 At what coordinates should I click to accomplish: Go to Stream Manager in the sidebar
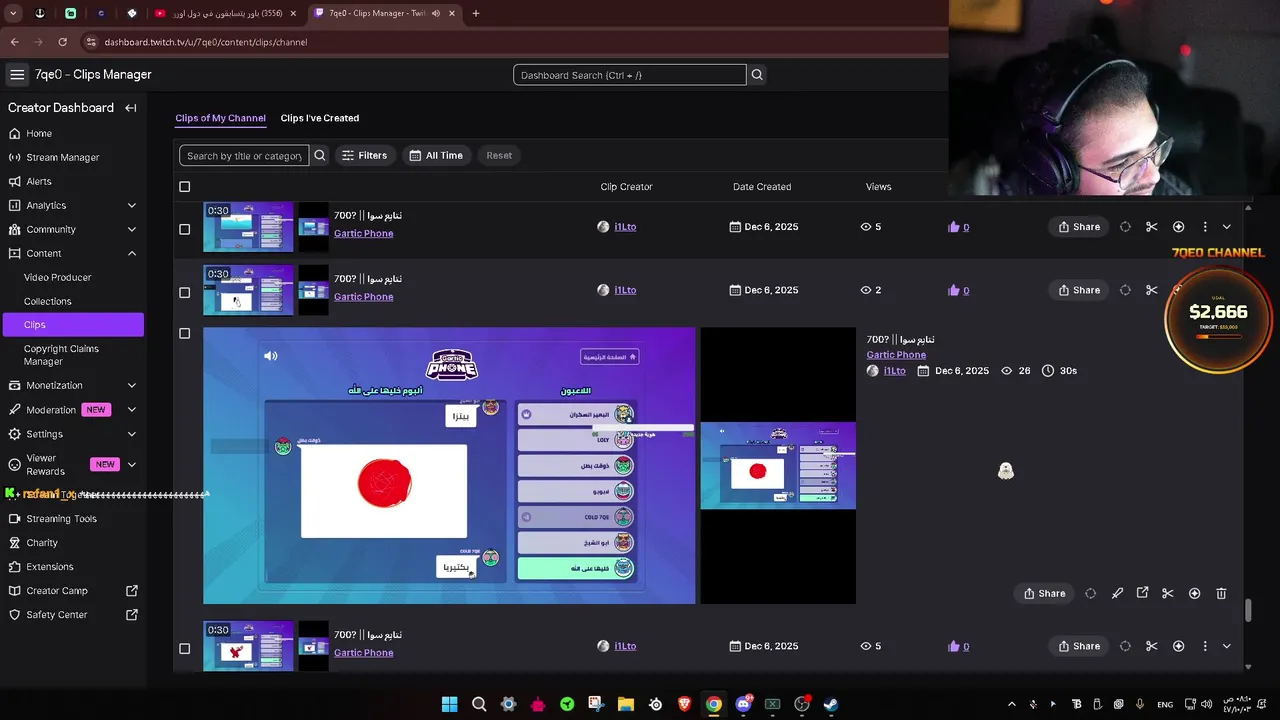(63, 157)
